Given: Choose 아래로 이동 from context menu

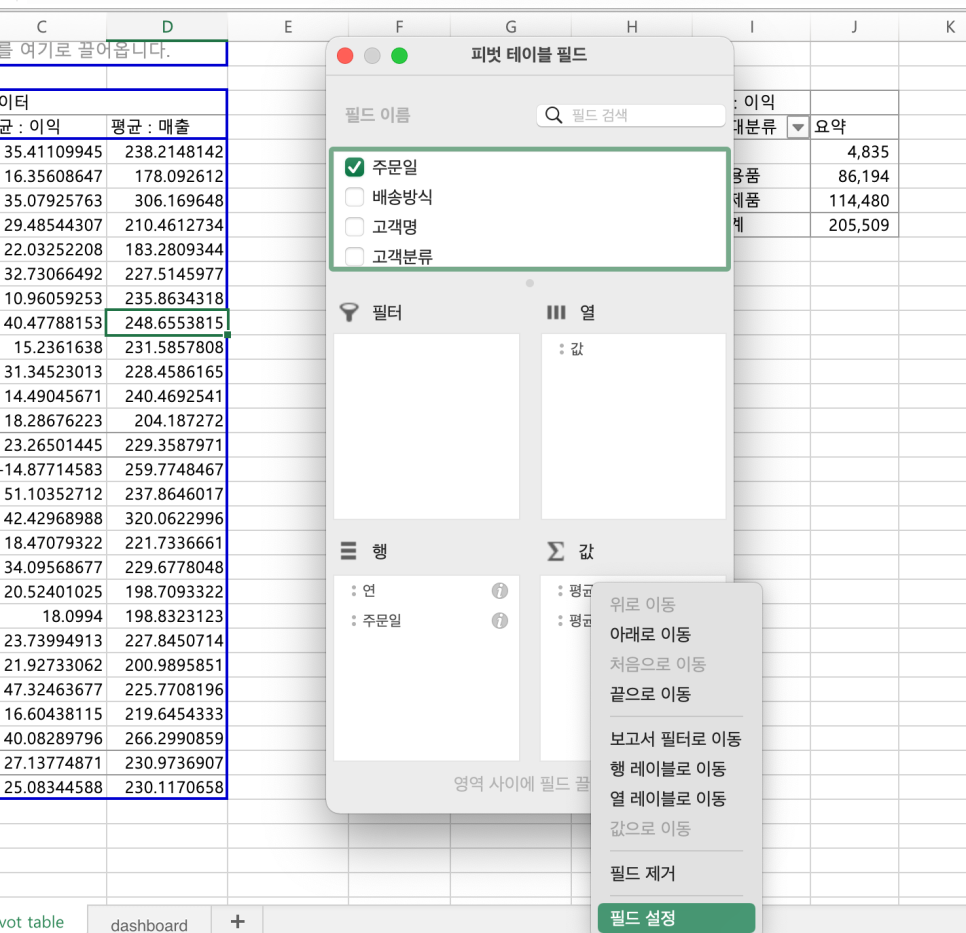Looking at the screenshot, I should pos(650,634).
